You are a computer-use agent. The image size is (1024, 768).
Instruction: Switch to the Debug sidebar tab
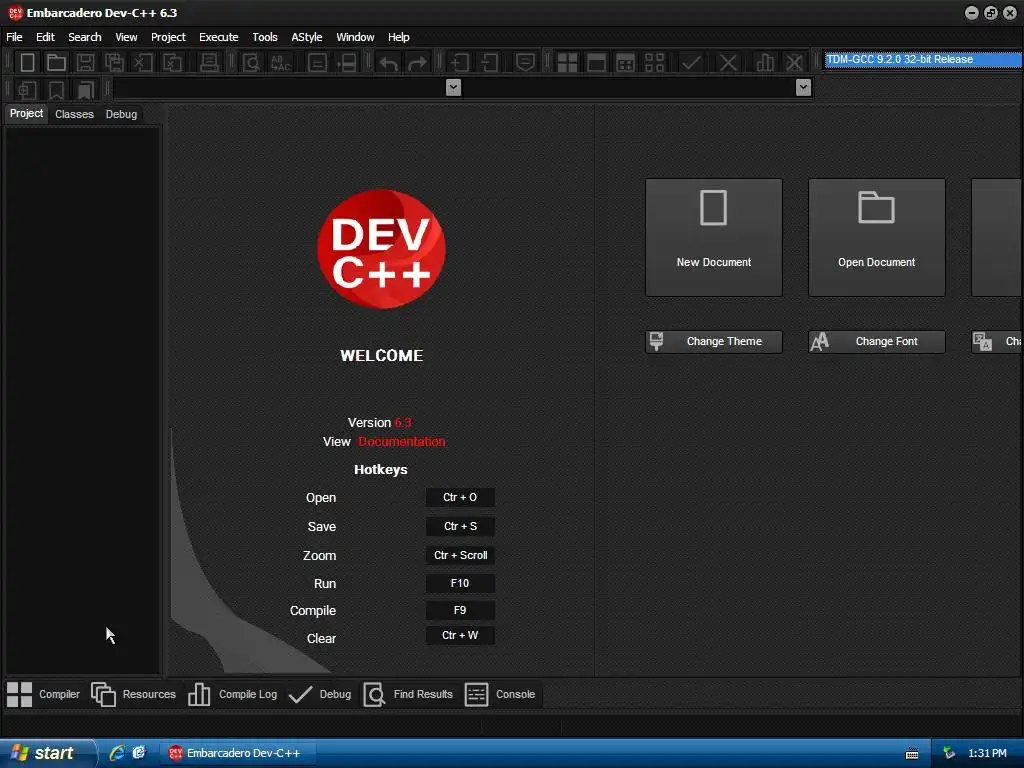[x=121, y=114]
